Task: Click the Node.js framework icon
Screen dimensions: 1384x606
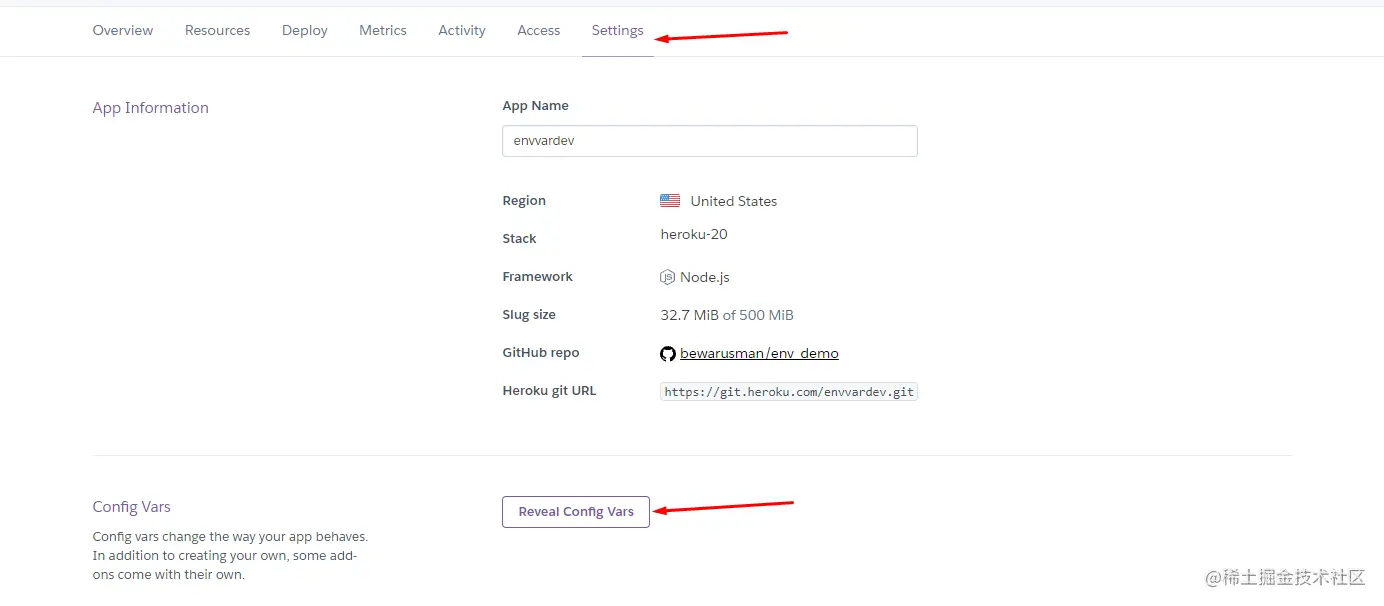Action: [668, 277]
